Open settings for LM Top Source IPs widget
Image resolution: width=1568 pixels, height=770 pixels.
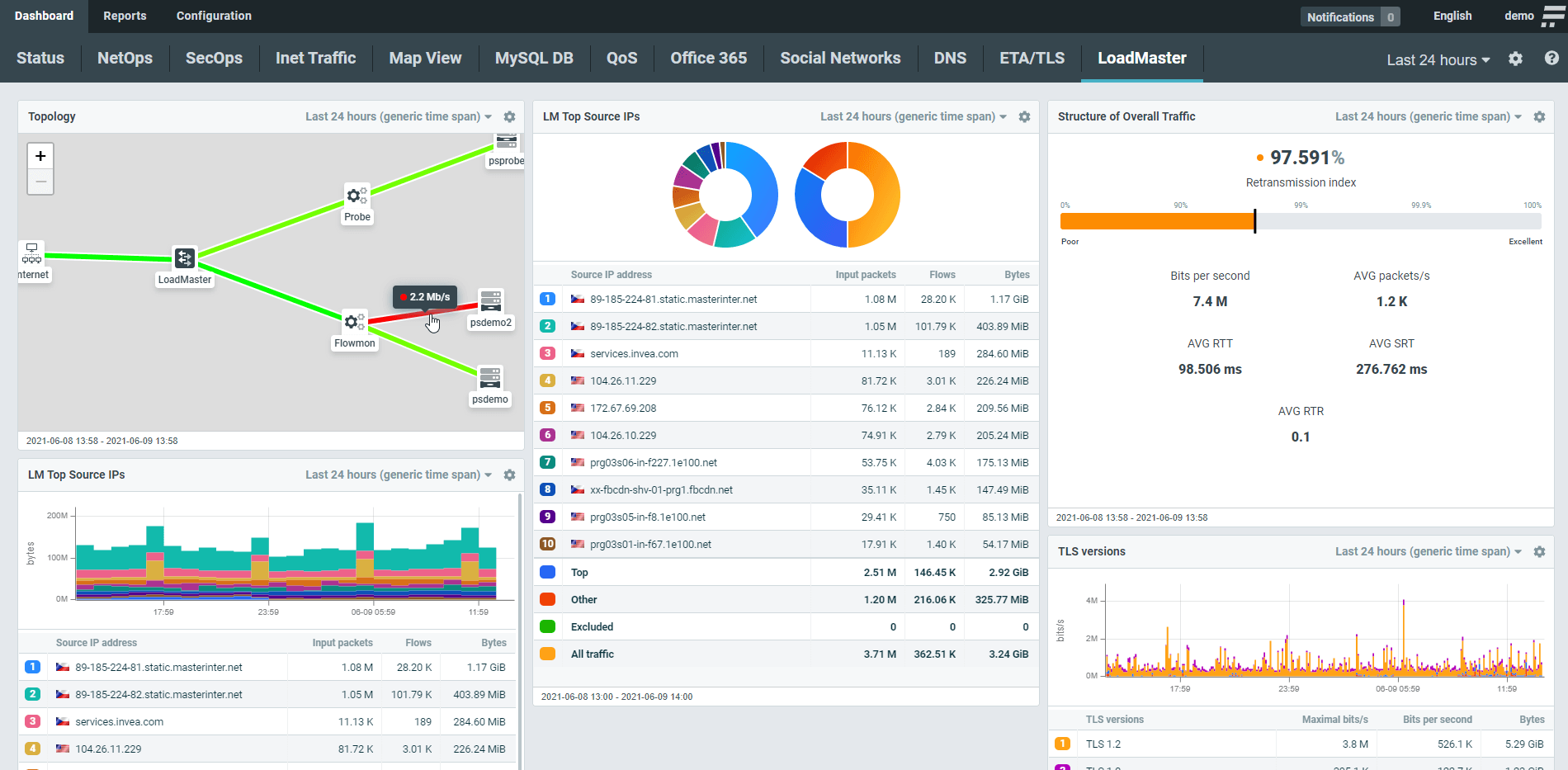(x=1024, y=116)
